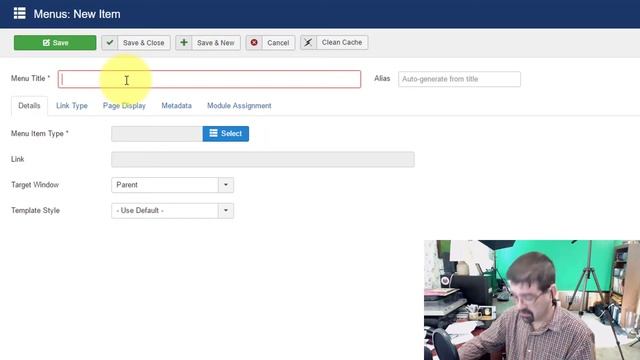Click the empty Menu Item Type field

pyautogui.click(x=157, y=133)
